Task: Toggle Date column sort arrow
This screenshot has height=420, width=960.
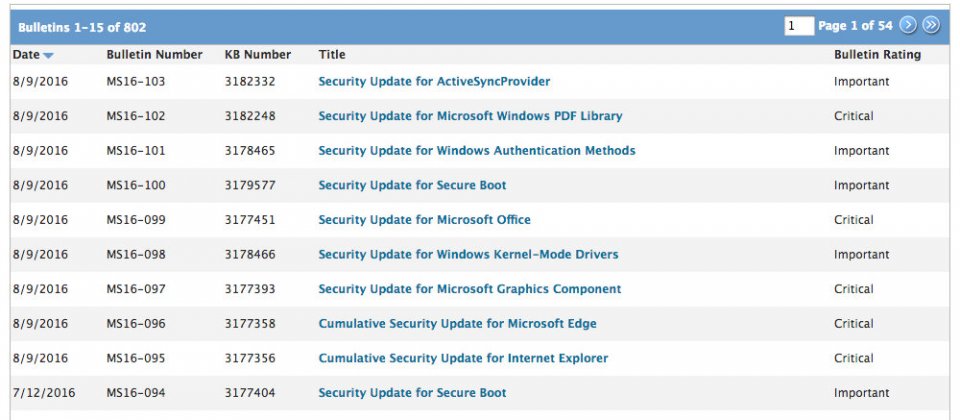Action: coord(48,56)
